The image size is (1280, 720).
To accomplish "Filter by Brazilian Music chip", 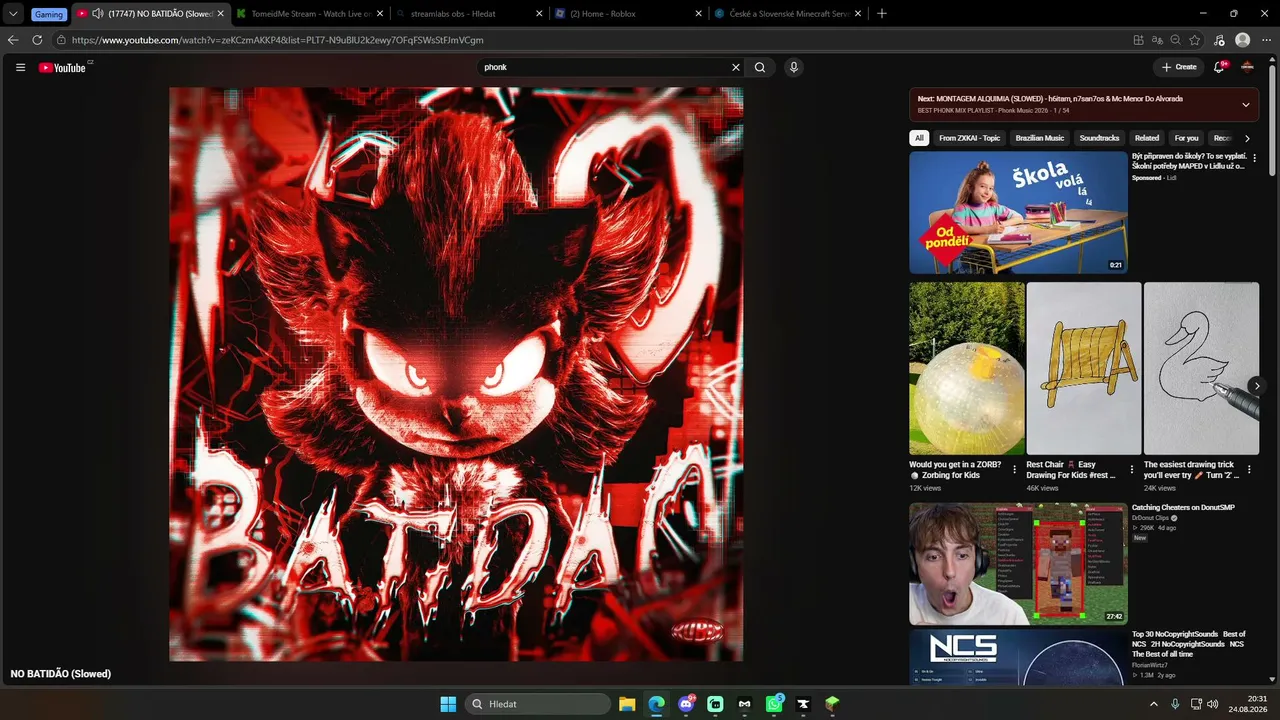I will click(x=1040, y=138).
